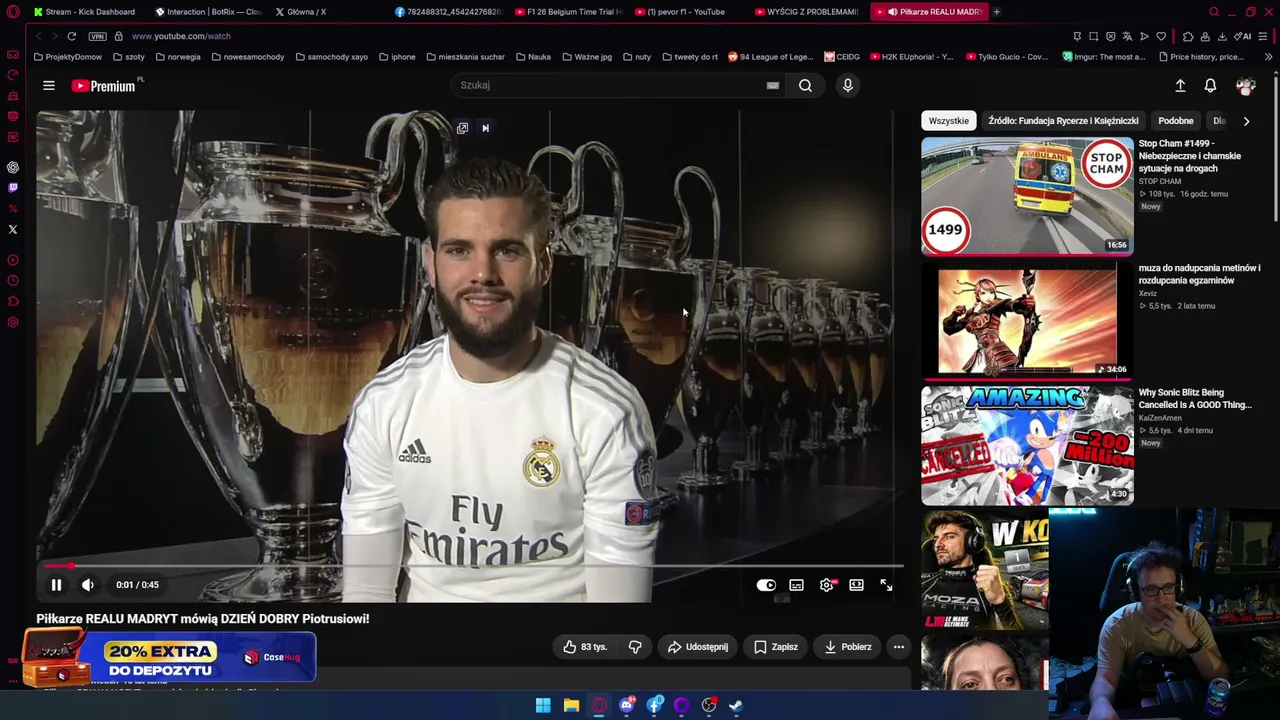Open muza do nadupcania metinów thumbnail
This screenshot has width=1280, height=720.
click(x=1027, y=321)
